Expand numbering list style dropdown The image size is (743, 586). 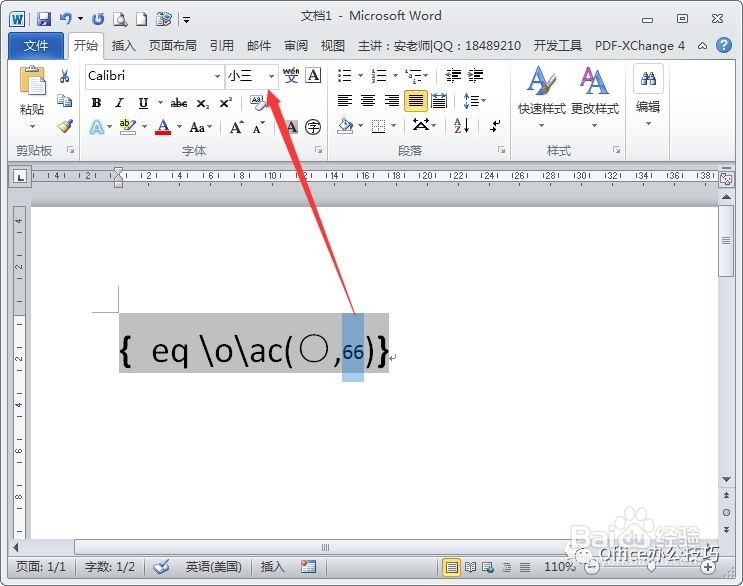point(395,75)
